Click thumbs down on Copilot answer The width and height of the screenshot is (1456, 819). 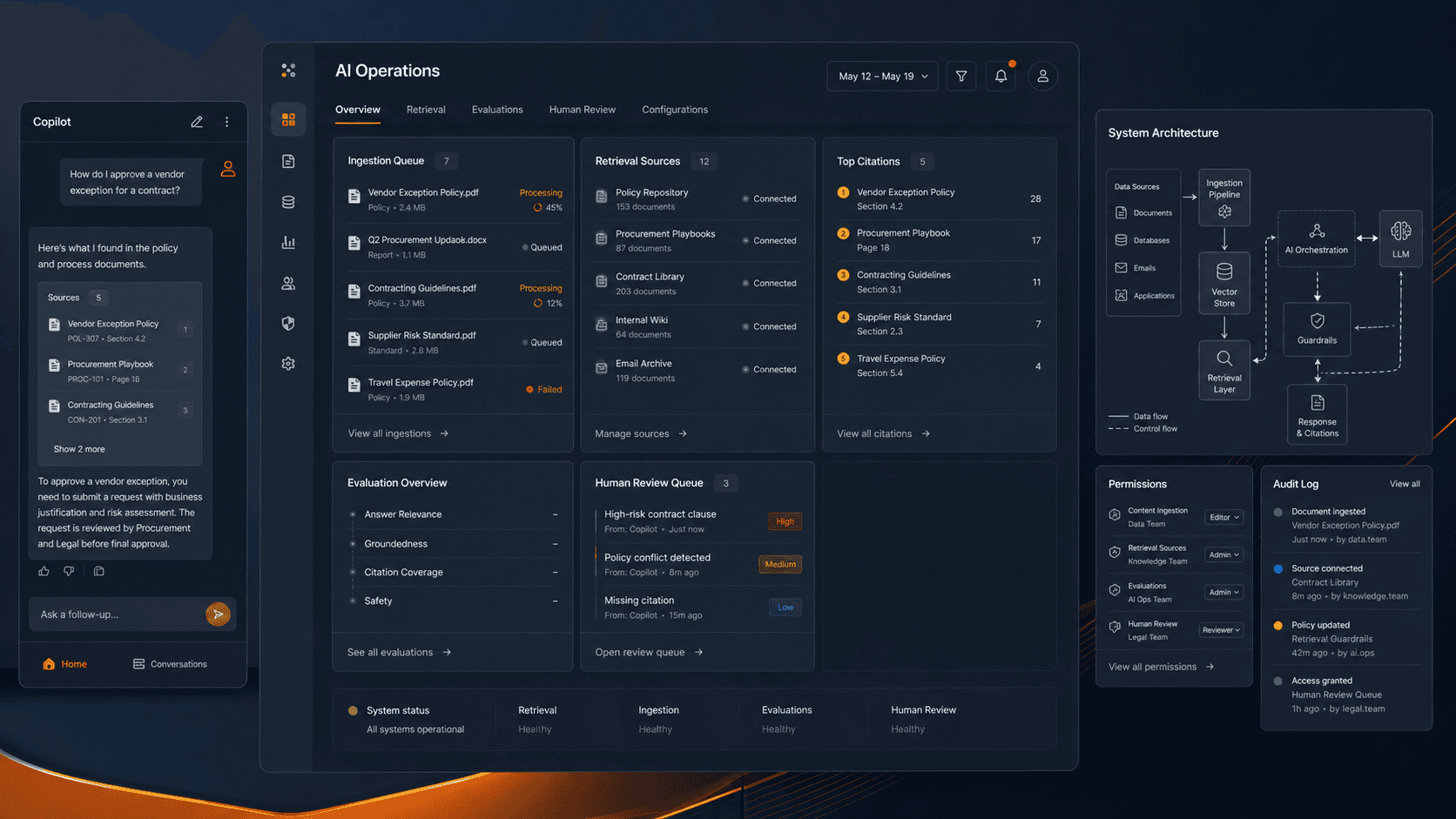tap(69, 571)
